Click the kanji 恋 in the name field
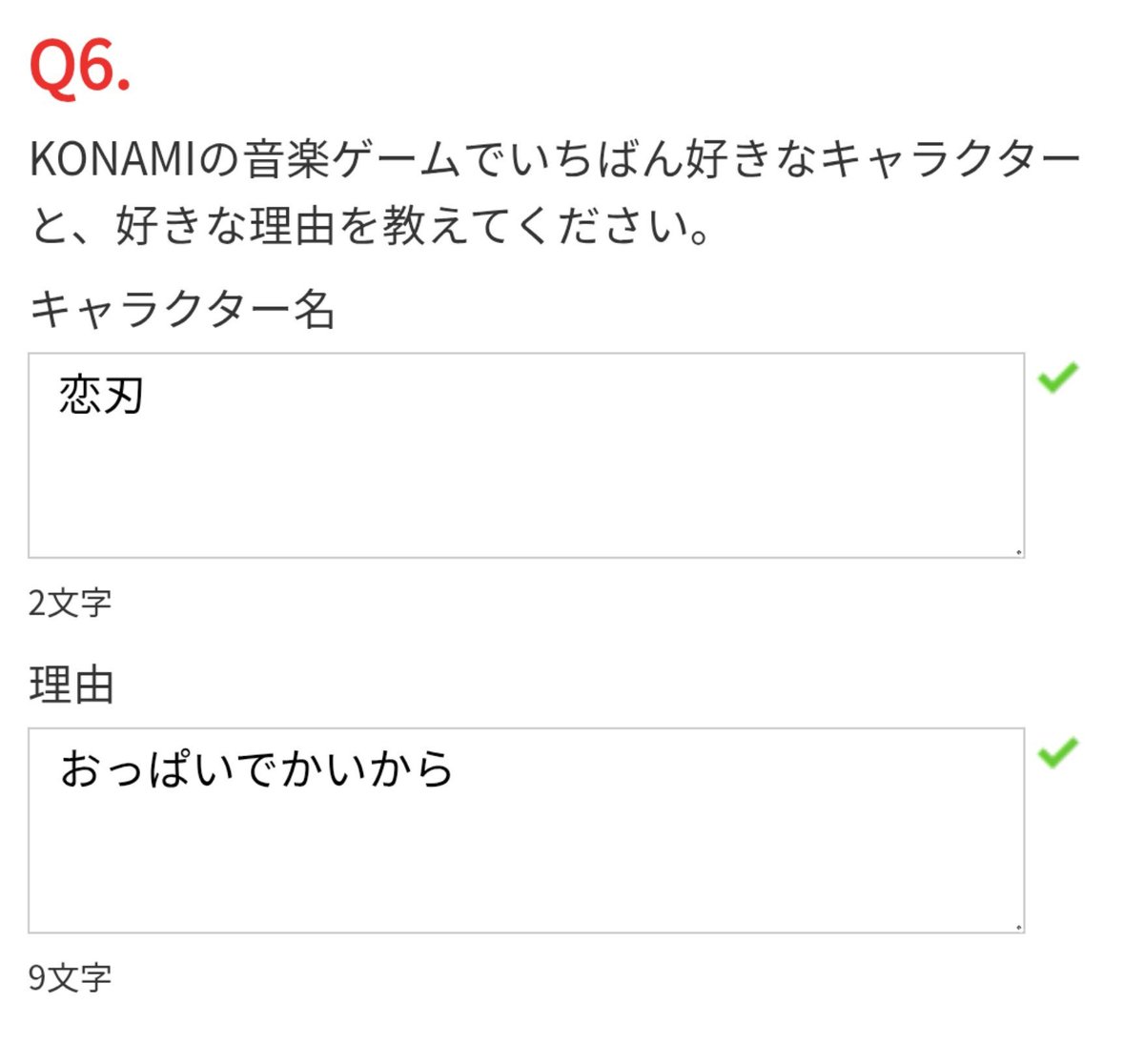The height and width of the screenshot is (1064, 1144). coord(80,395)
